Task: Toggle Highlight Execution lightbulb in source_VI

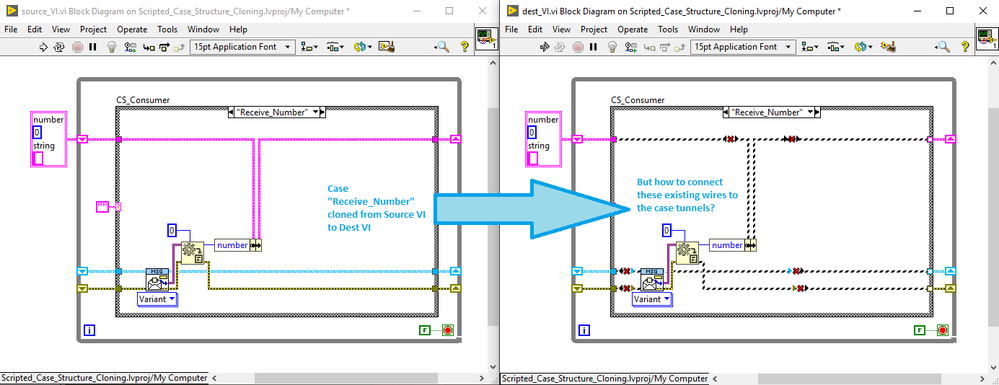Action: [x=112, y=47]
